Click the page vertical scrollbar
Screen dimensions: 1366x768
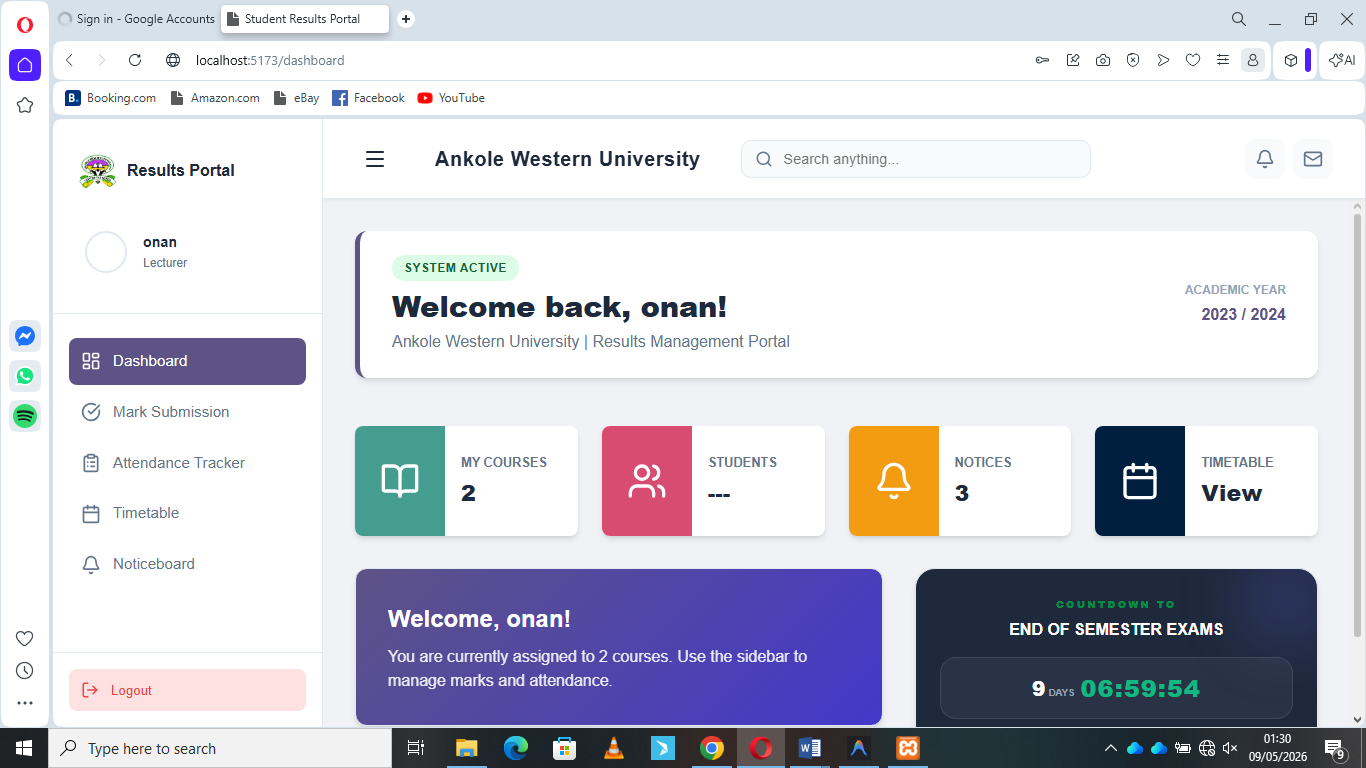click(x=1357, y=425)
